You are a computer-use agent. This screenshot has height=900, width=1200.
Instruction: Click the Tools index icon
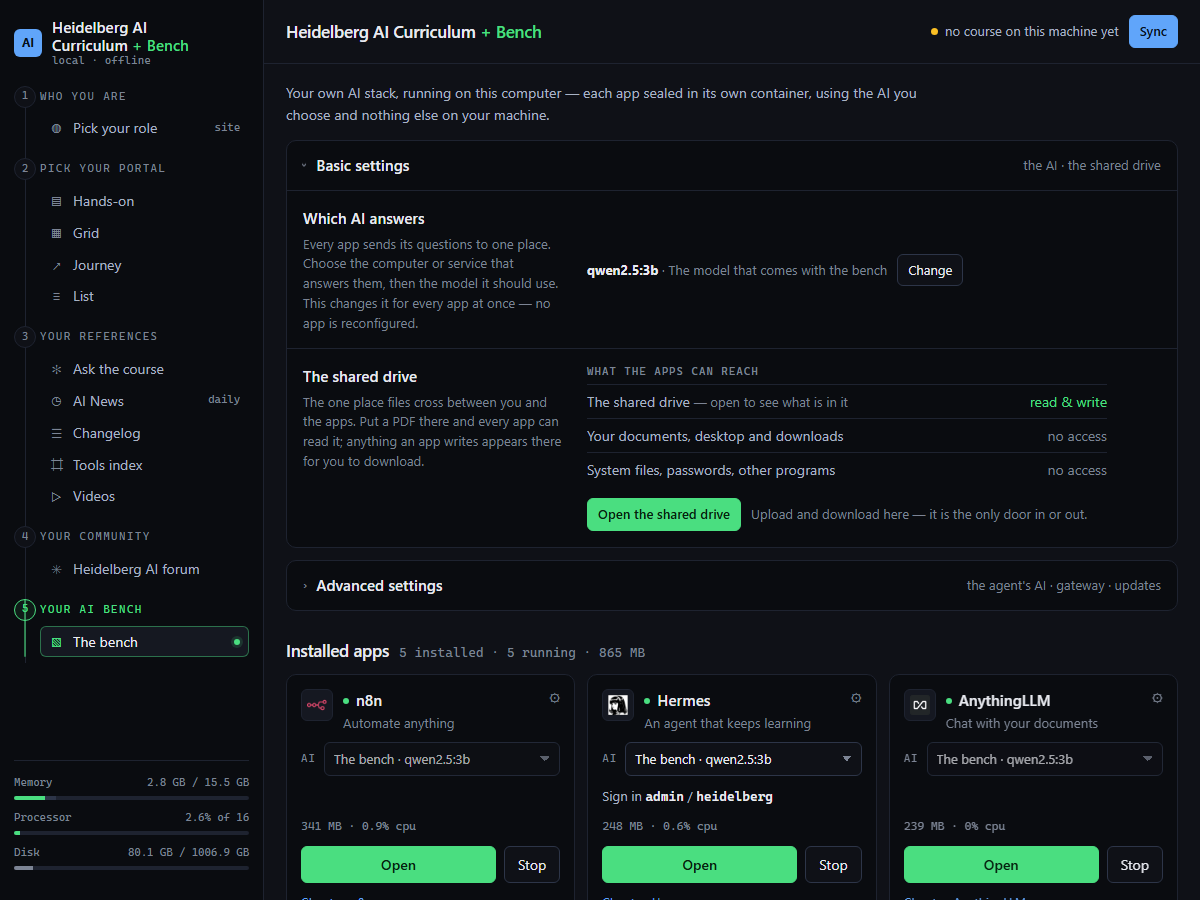(x=56, y=465)
